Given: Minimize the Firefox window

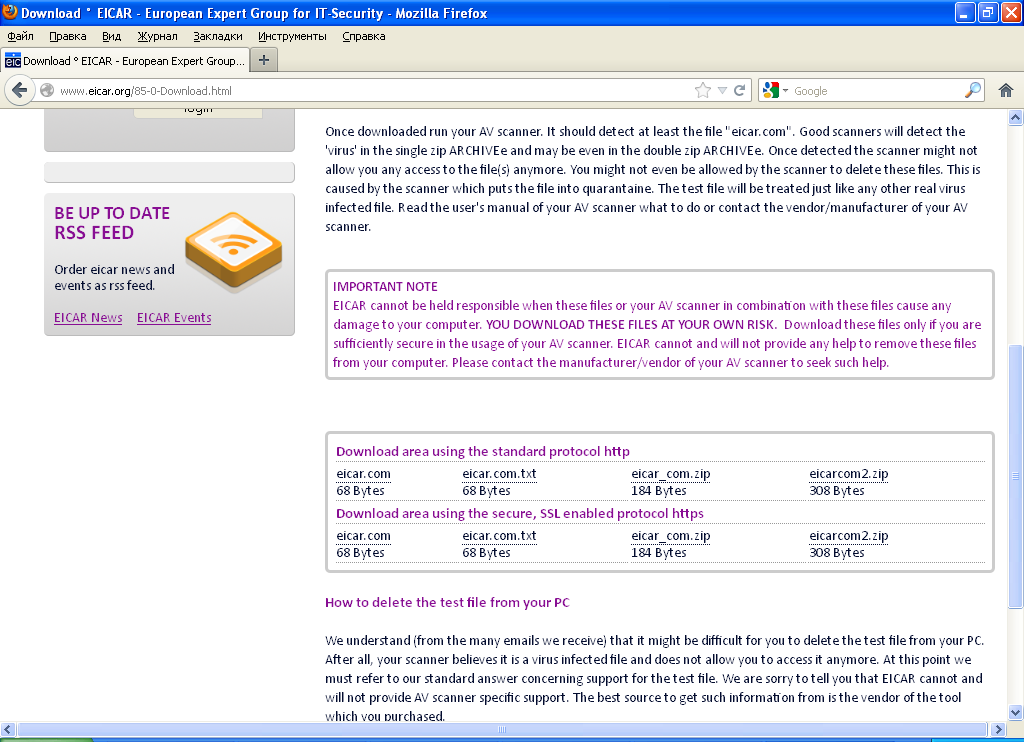Looking at the screenshot, I should coord(965,12).
